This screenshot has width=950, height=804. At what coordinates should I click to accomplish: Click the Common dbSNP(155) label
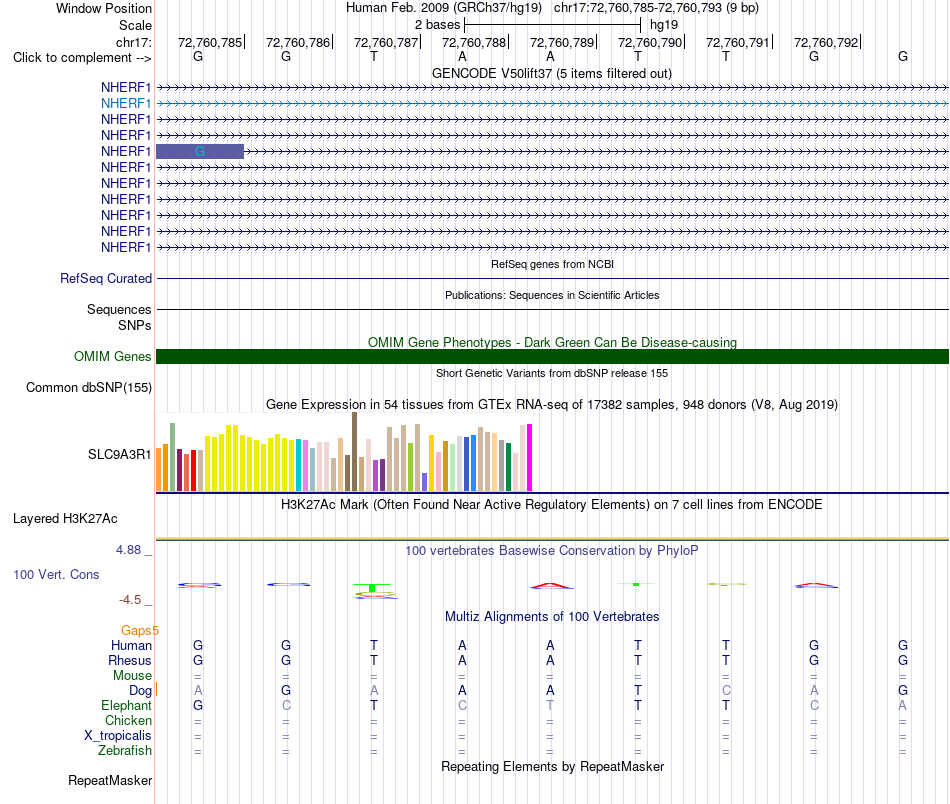(89, 387)
